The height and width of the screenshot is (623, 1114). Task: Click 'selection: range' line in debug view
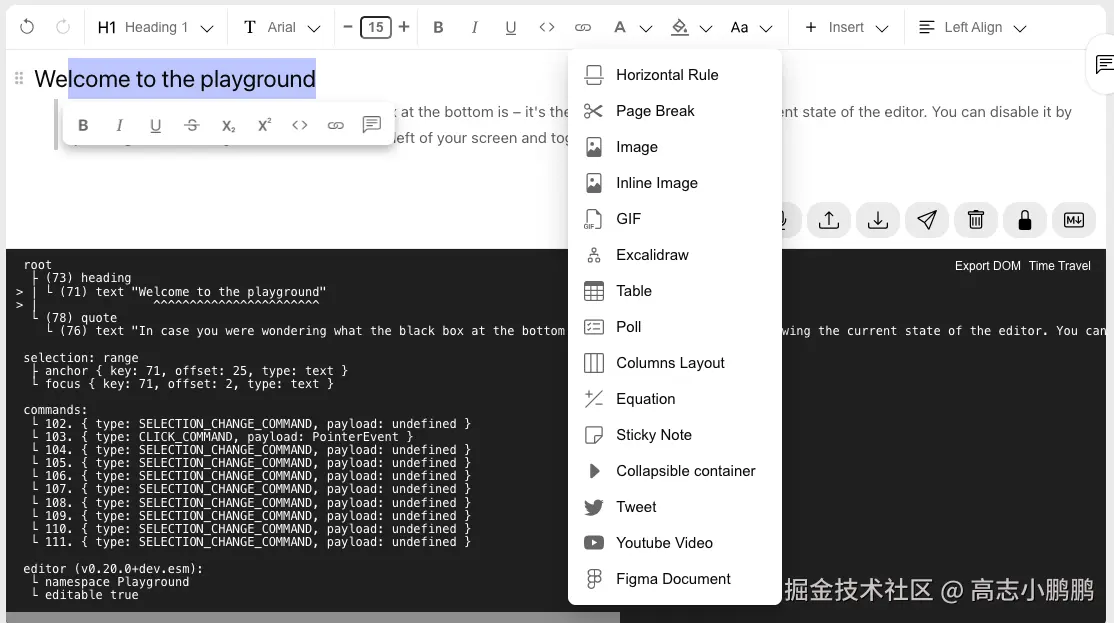pos(81,357)
